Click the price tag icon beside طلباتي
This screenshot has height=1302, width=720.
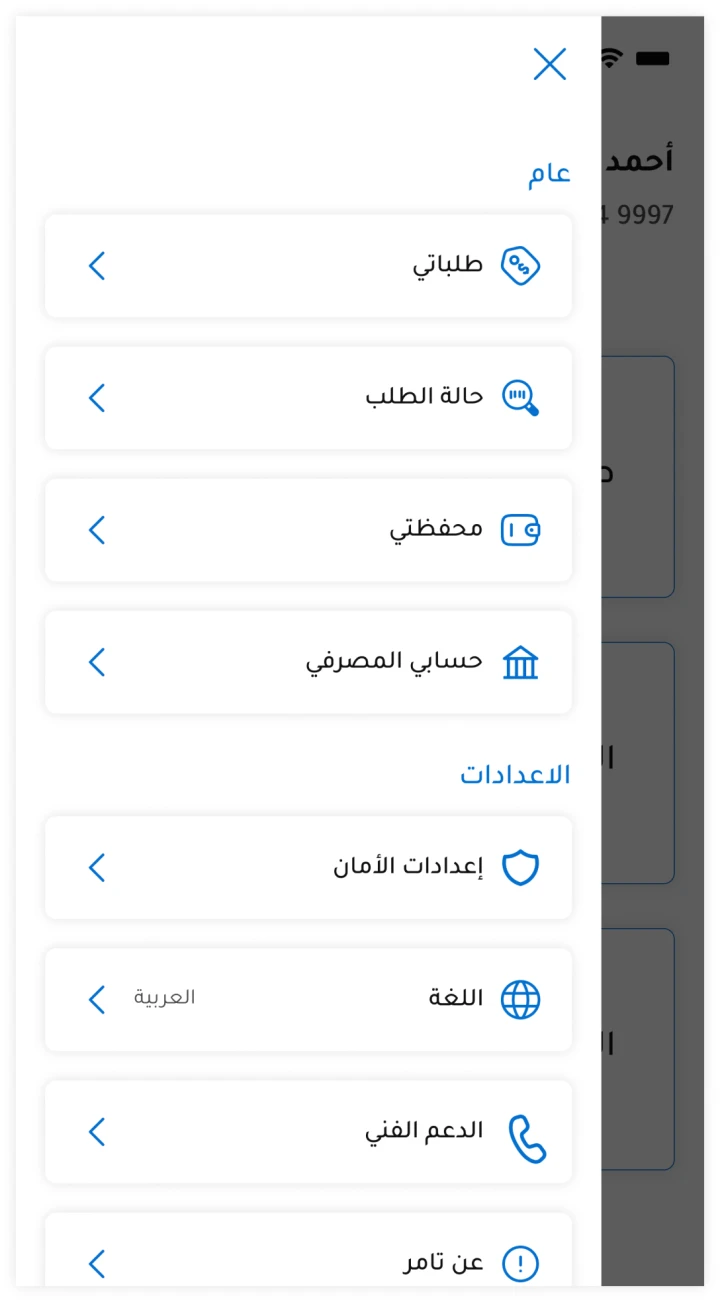(x=520, y=266)
